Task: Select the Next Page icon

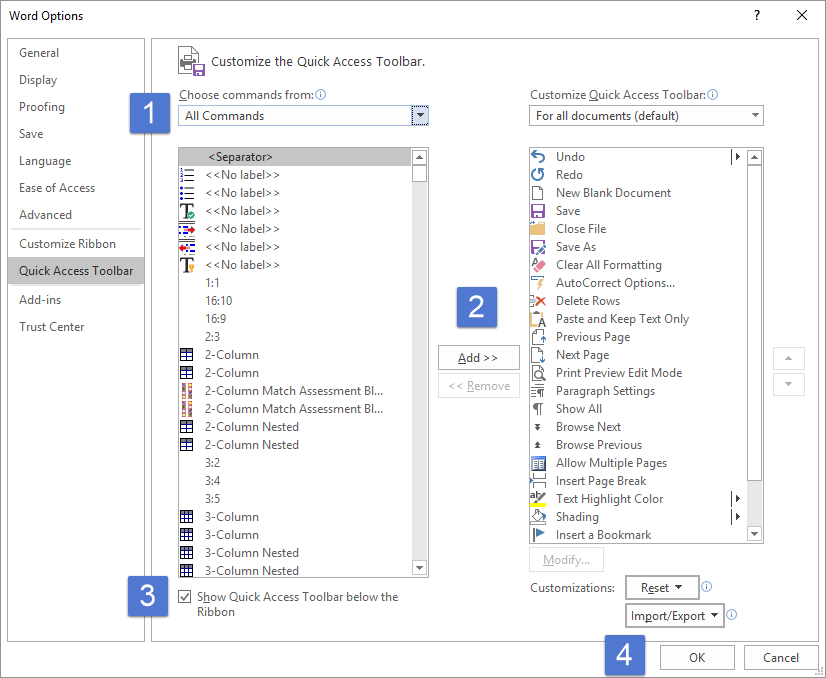Action: coord(538,355)
